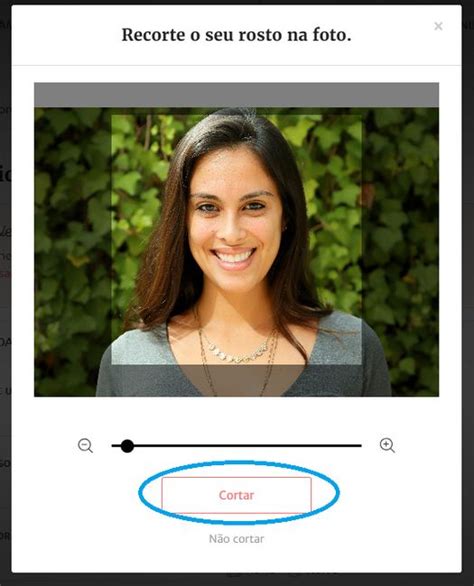This screenshot has width=474, height=586.
Task: Click the black zoom slider handle
Action: pyautogui.click(x=127, y=446)
